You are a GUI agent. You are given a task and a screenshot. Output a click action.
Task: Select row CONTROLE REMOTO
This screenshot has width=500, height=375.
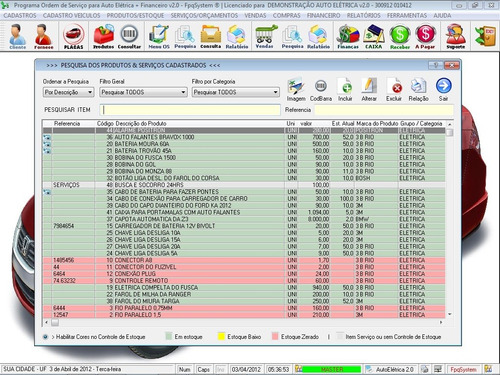(x=244, y=280)
